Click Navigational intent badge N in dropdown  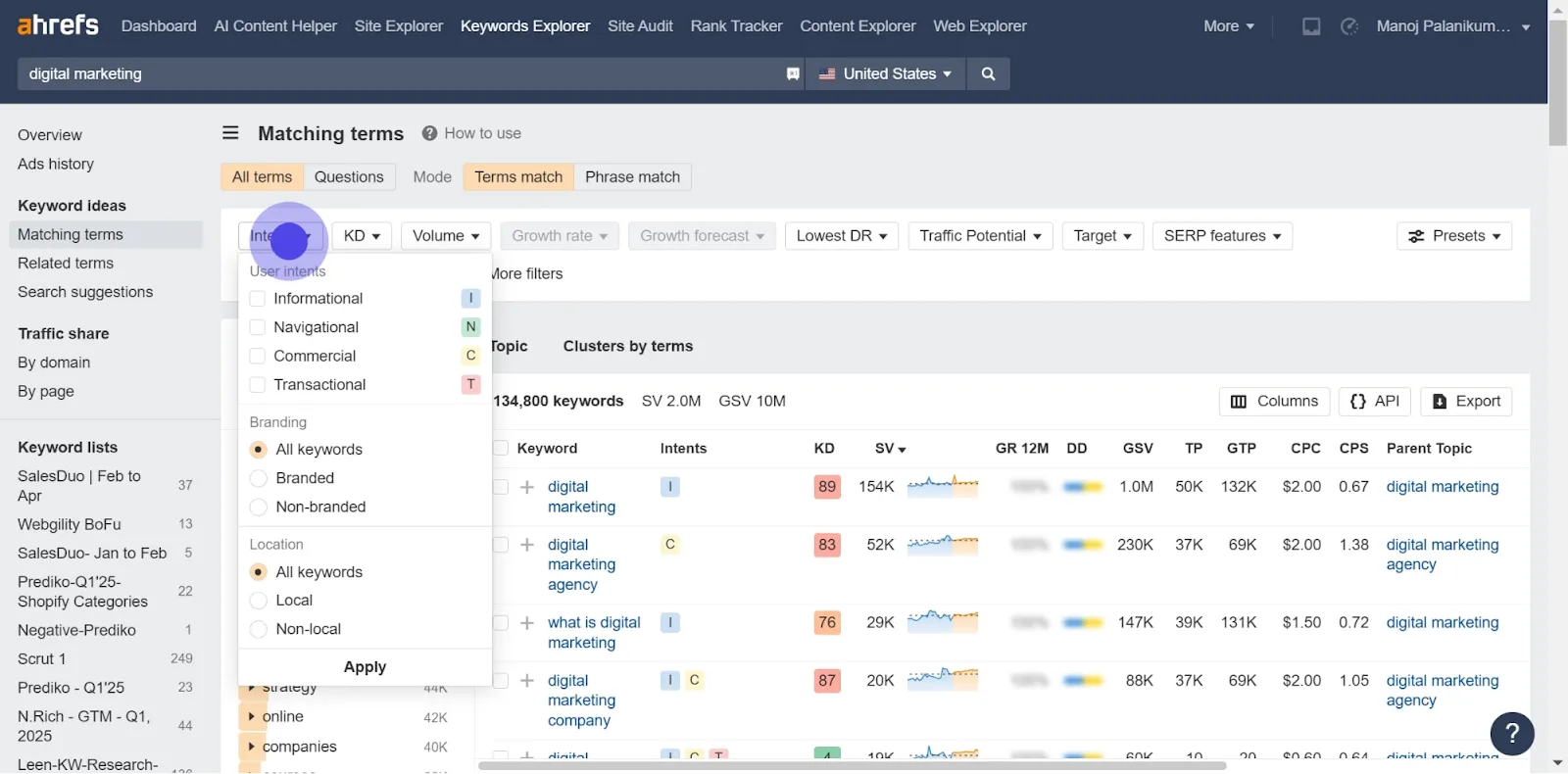[x=470, y=326]
